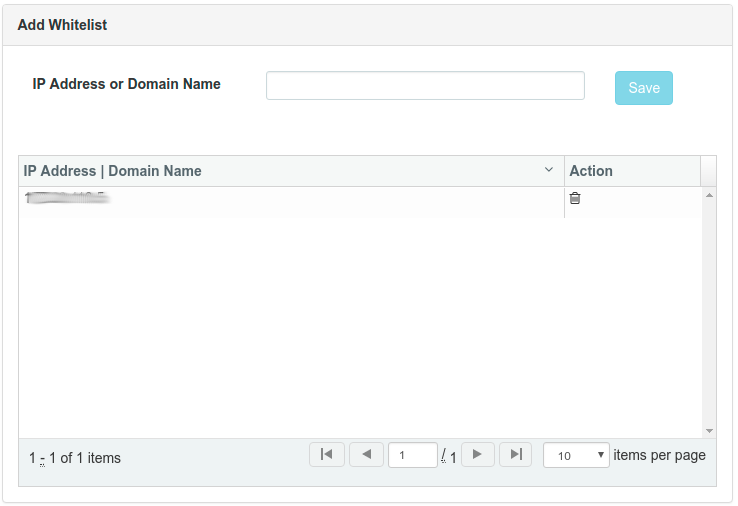The height and width of the screenshot is (506, 738).
Task: Click the Save button
Action: click(644, 88)
